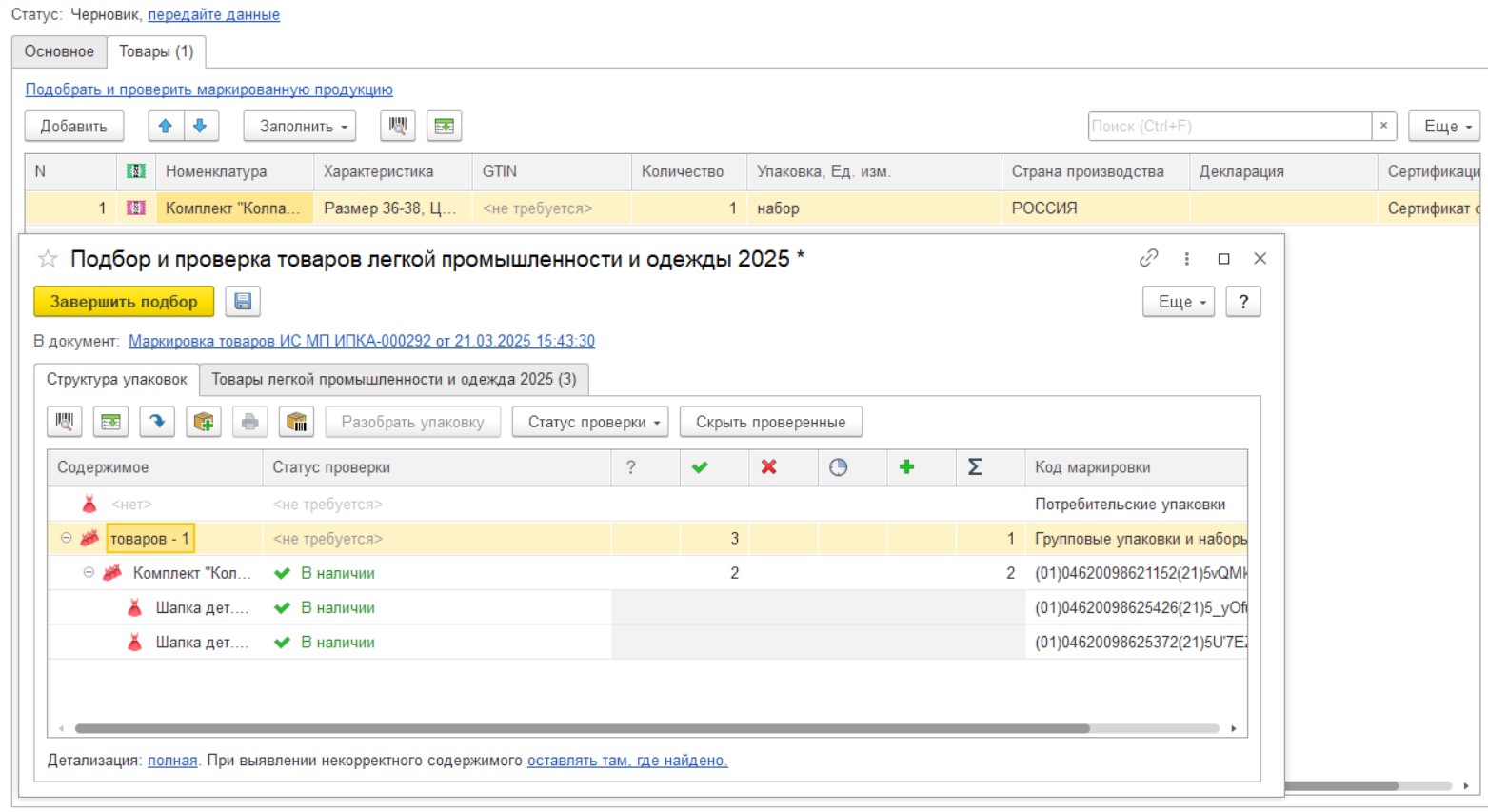Save using the floppy disk icon

tap(243, 302)
